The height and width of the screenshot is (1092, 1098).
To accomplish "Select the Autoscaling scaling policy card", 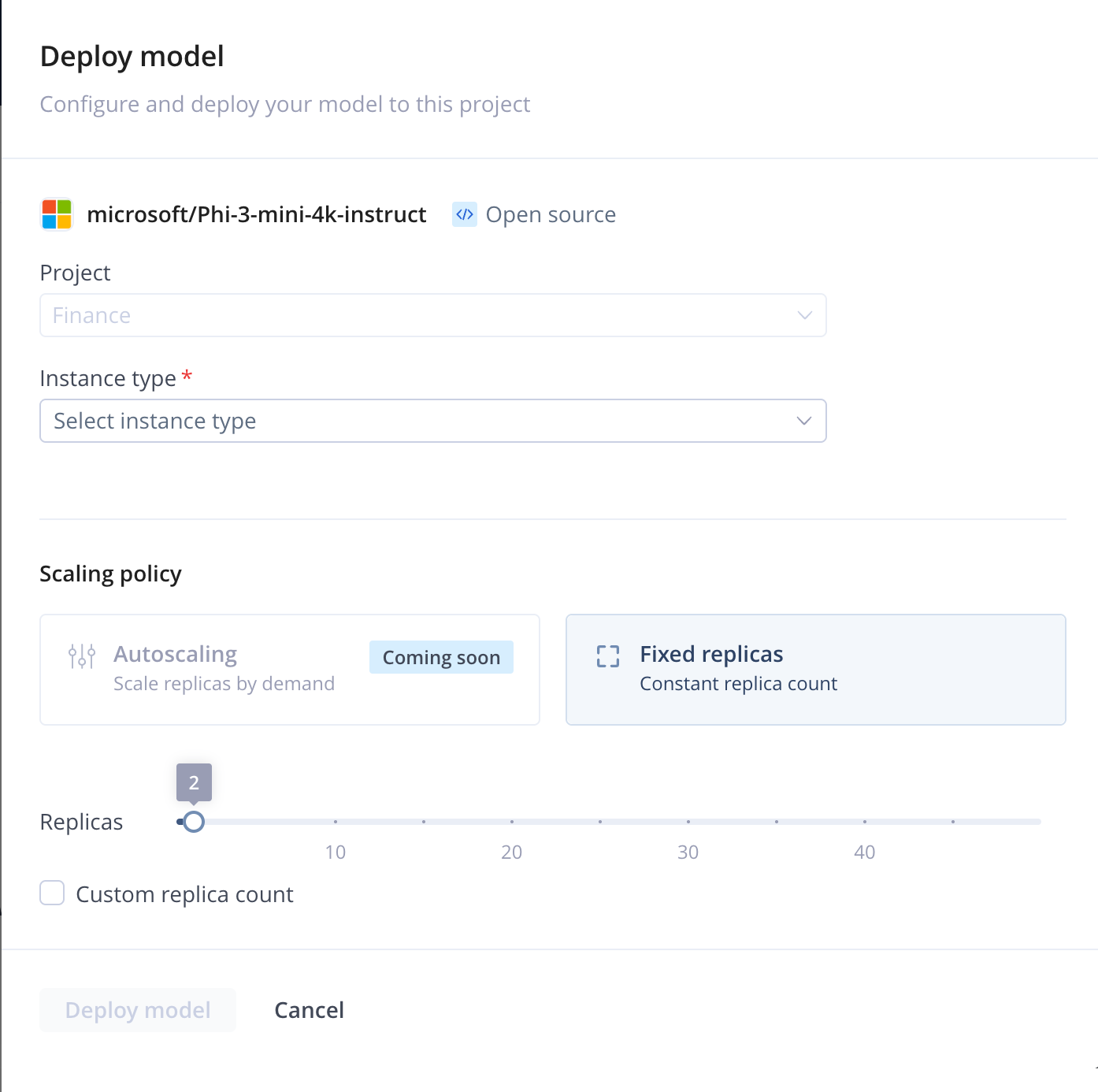I will (289, 669).
